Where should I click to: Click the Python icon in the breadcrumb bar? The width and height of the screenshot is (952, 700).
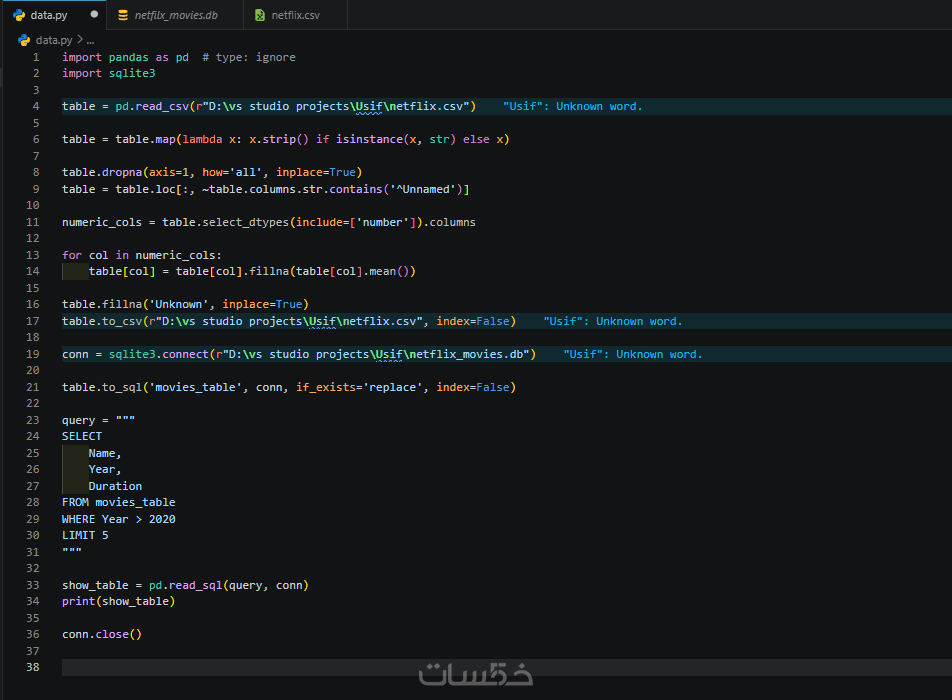[24, 40]
